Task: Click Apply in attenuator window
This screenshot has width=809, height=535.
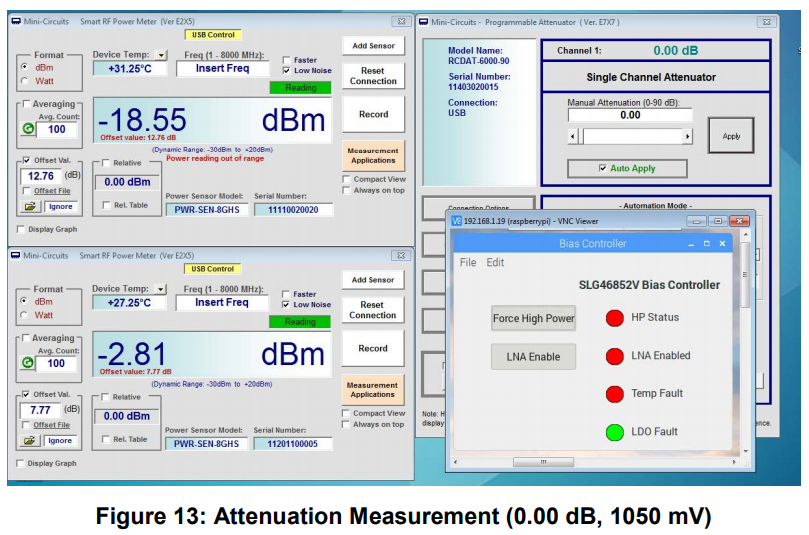Action: pyautogui.click(x=731, y=136)
